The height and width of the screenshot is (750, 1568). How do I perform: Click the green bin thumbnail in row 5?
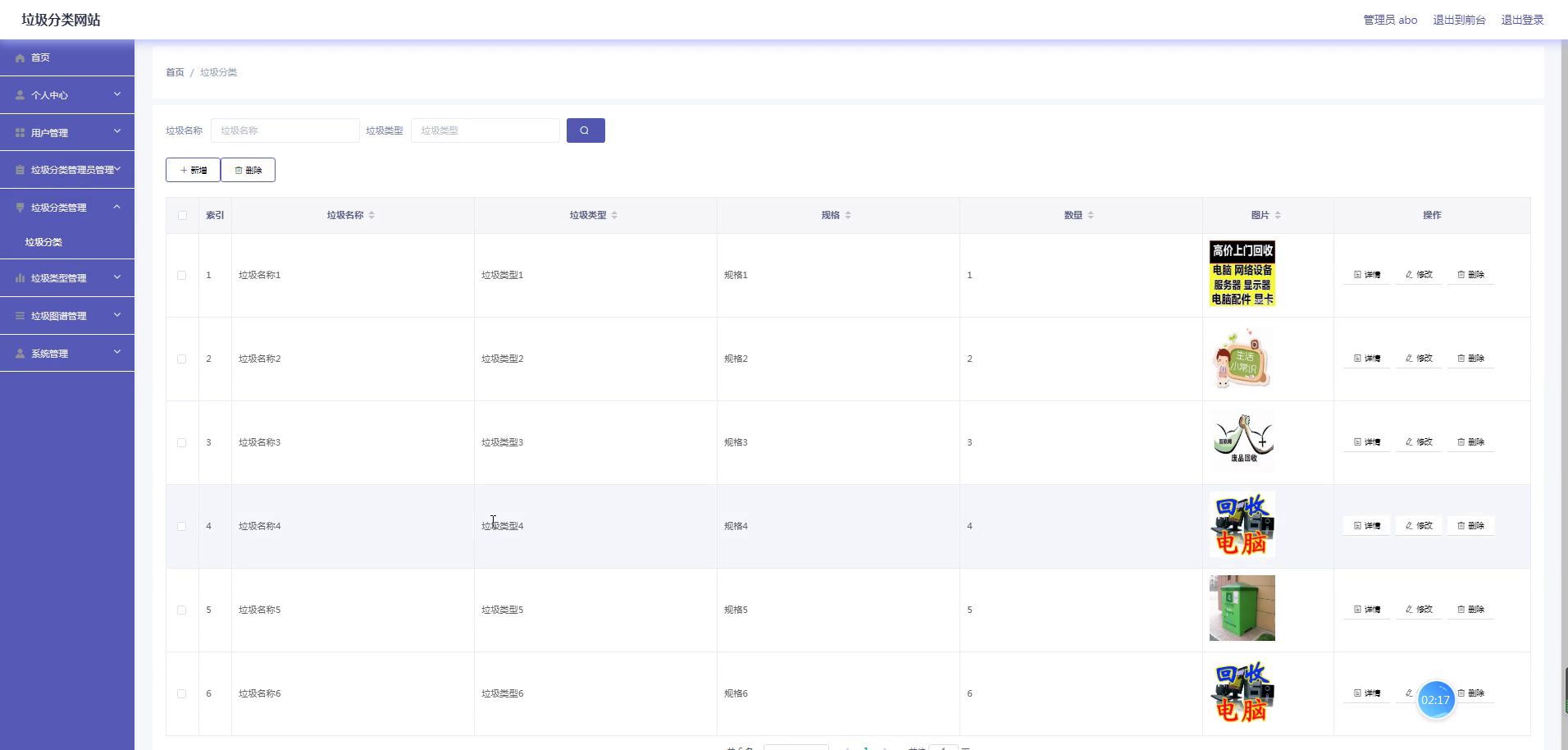pos(1242,608)
